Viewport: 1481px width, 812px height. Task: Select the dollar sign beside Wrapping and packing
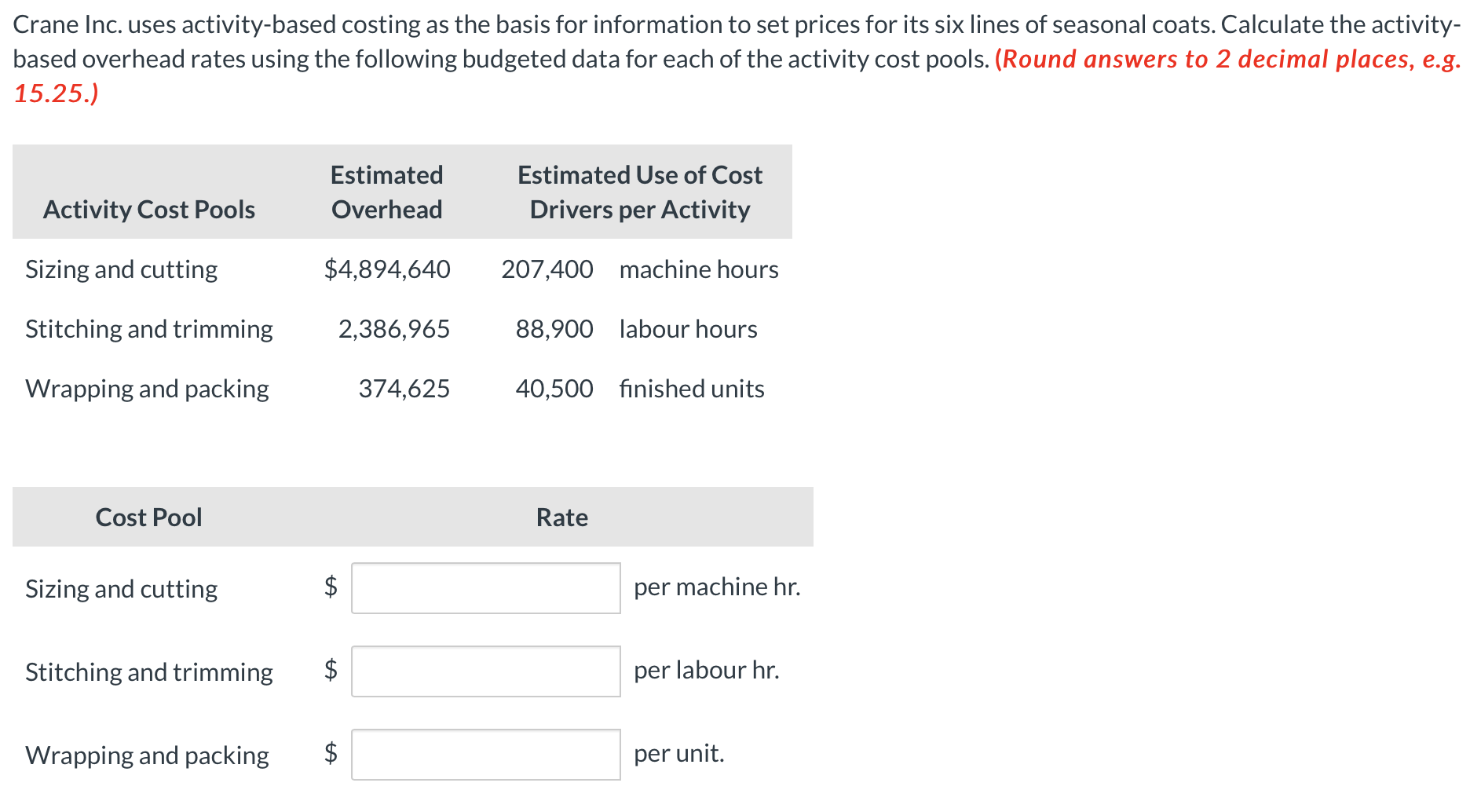pyautogui.click(x=330, y=755)
